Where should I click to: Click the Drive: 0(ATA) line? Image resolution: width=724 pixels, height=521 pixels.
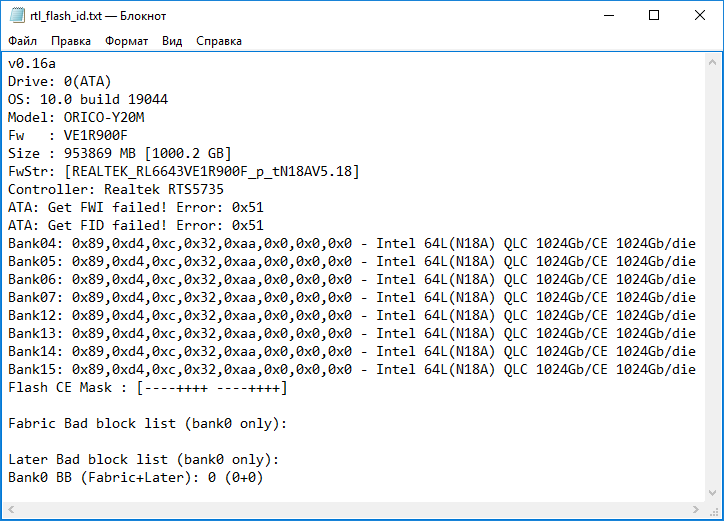(60, 81)
